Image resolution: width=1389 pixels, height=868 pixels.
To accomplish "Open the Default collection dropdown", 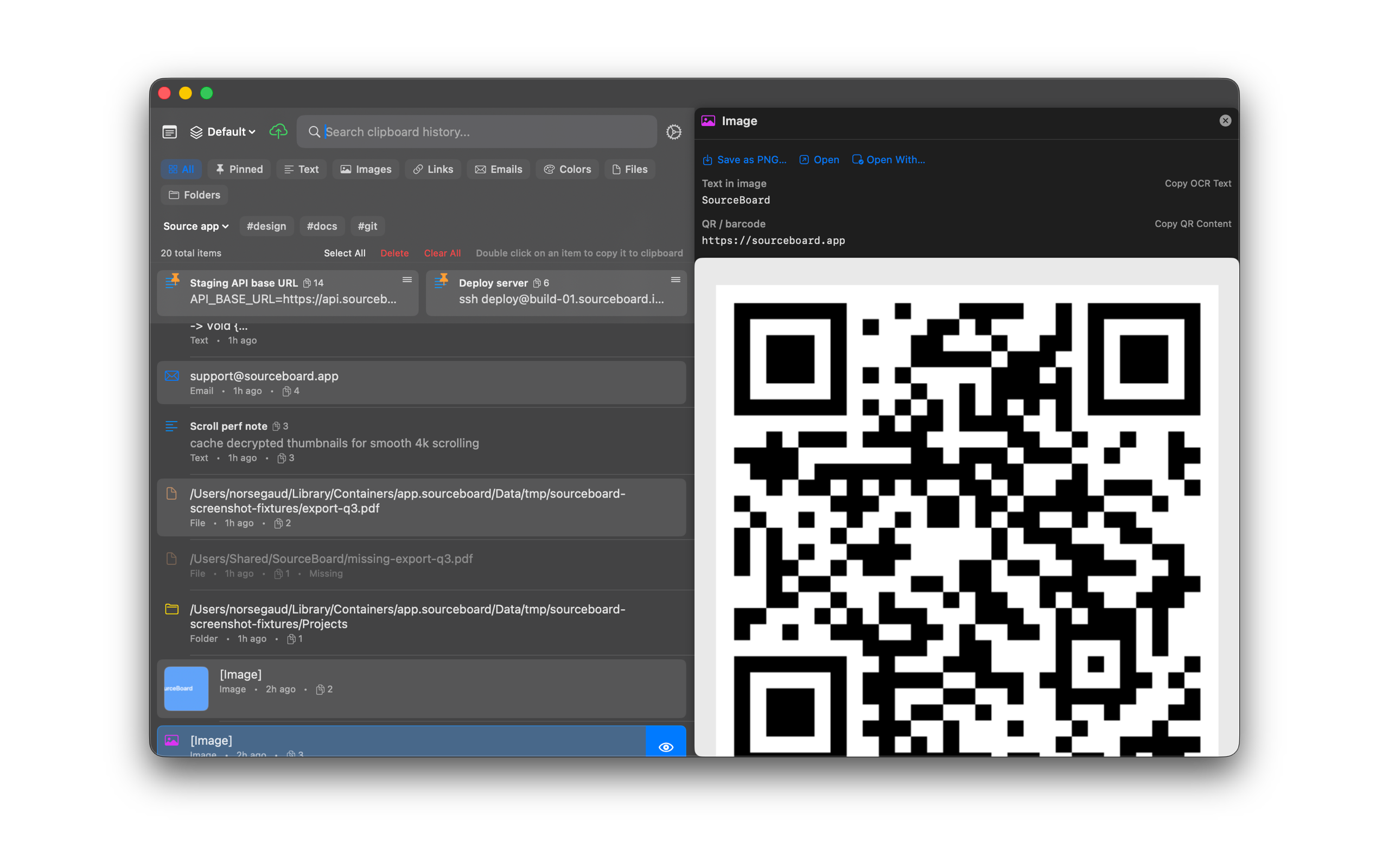I will (x=222, y=132).
